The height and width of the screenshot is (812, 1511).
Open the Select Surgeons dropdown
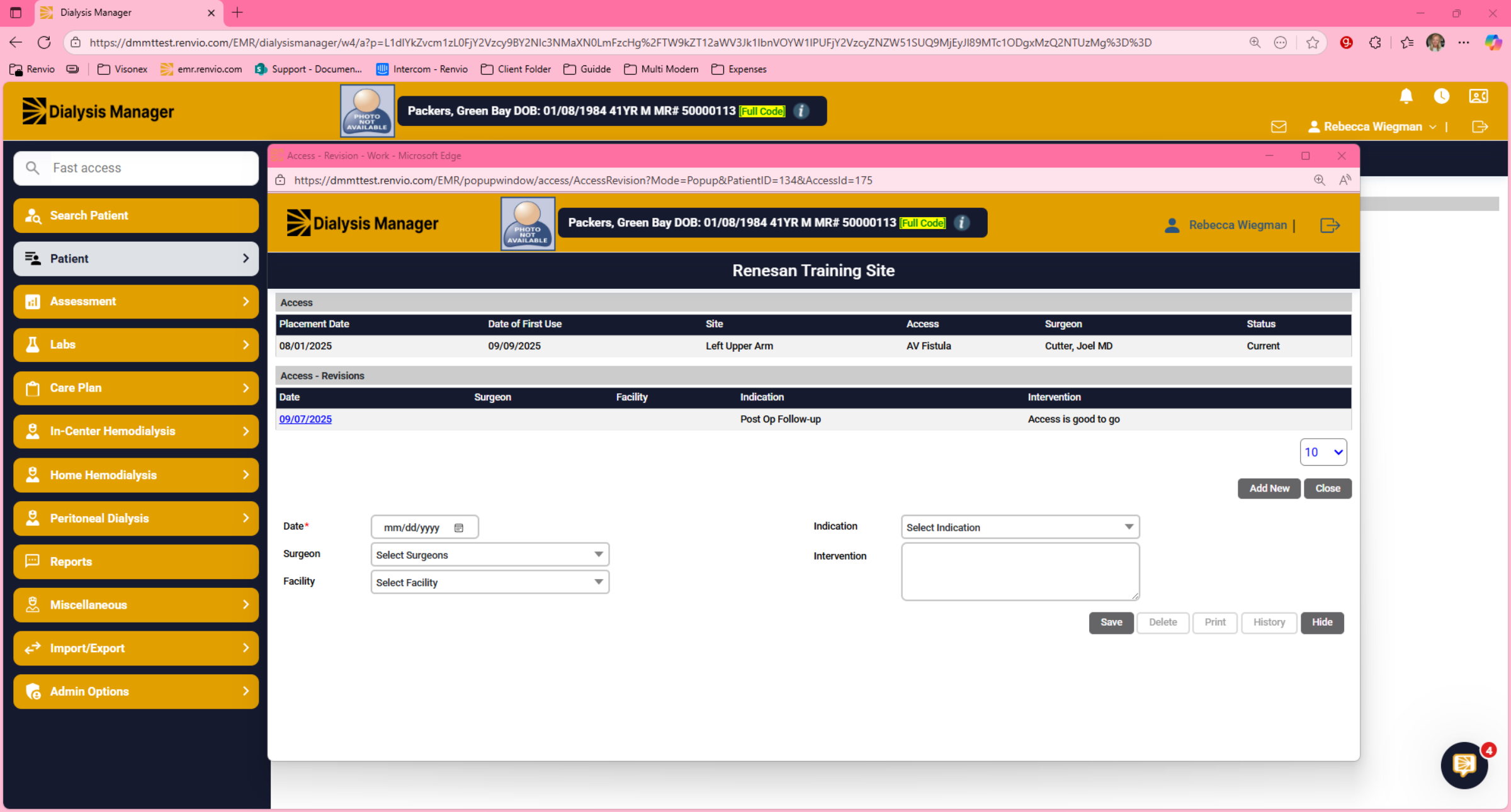click(490, 555)
